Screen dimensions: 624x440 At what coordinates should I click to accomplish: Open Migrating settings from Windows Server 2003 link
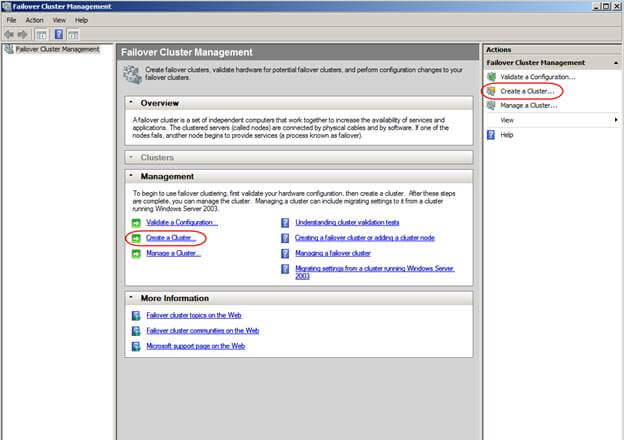[374, 272]
